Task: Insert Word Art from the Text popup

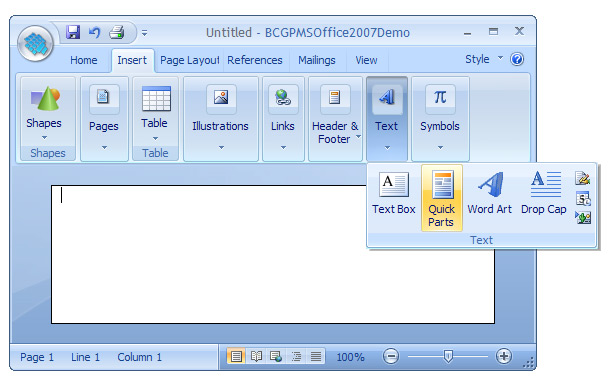Action: tap(489, 193)
